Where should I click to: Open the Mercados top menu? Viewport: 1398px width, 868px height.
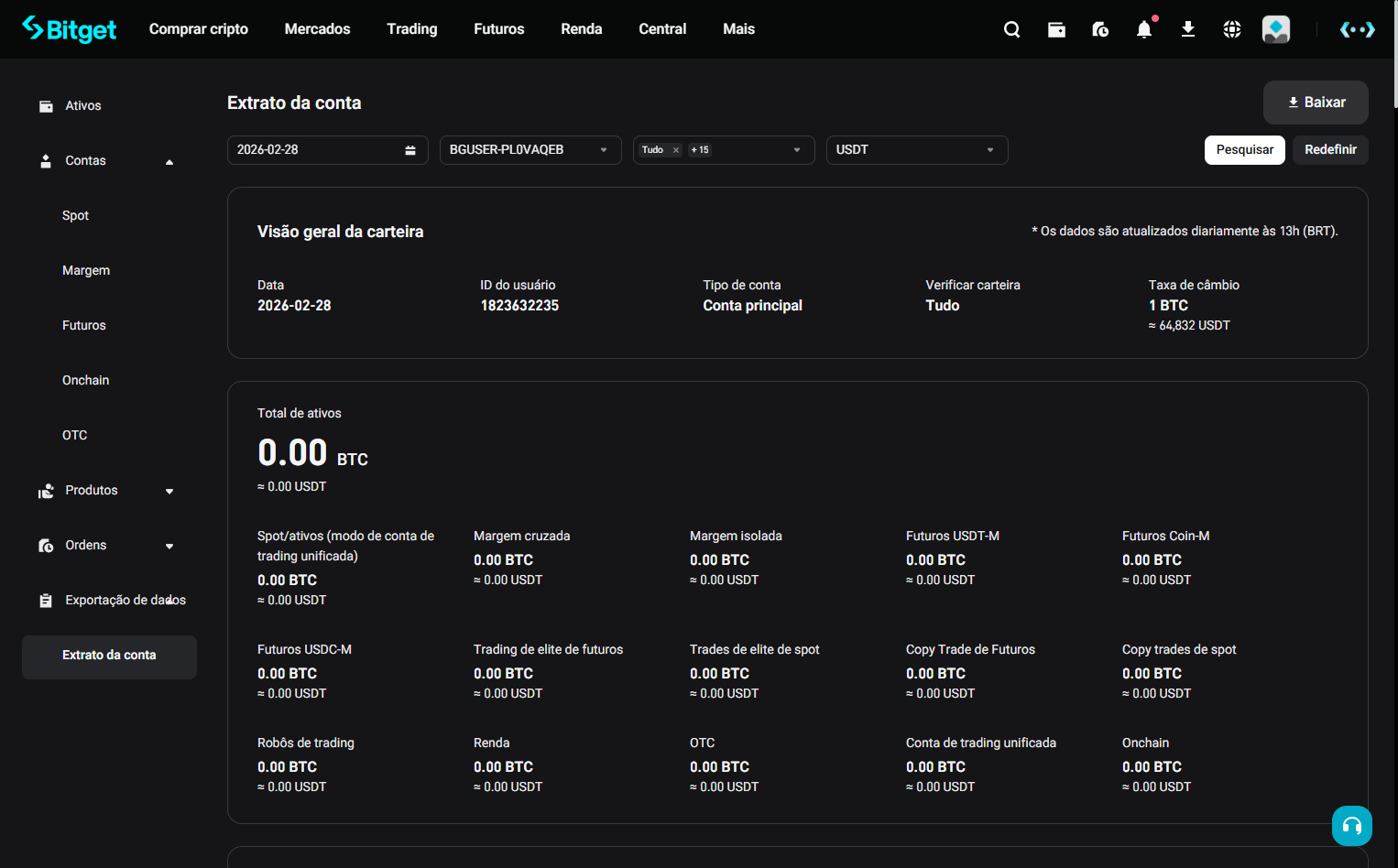[318, 29]
